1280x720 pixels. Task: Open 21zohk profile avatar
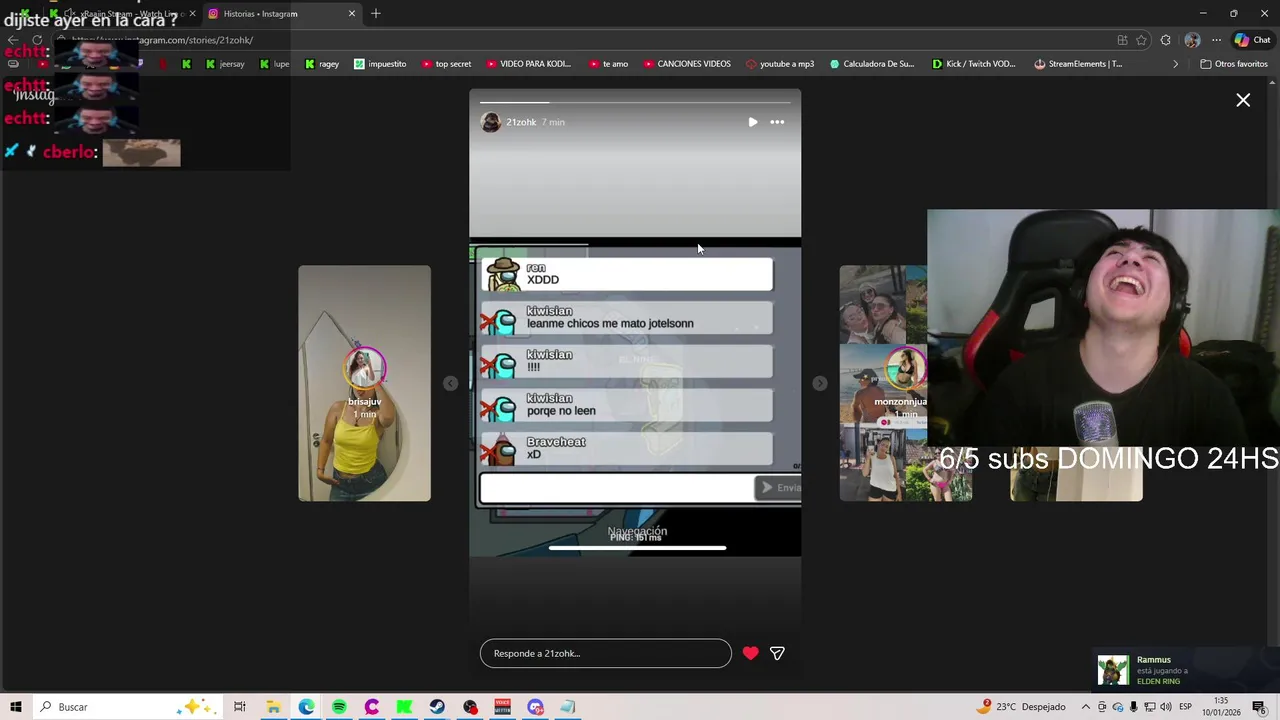coord(490,122)
